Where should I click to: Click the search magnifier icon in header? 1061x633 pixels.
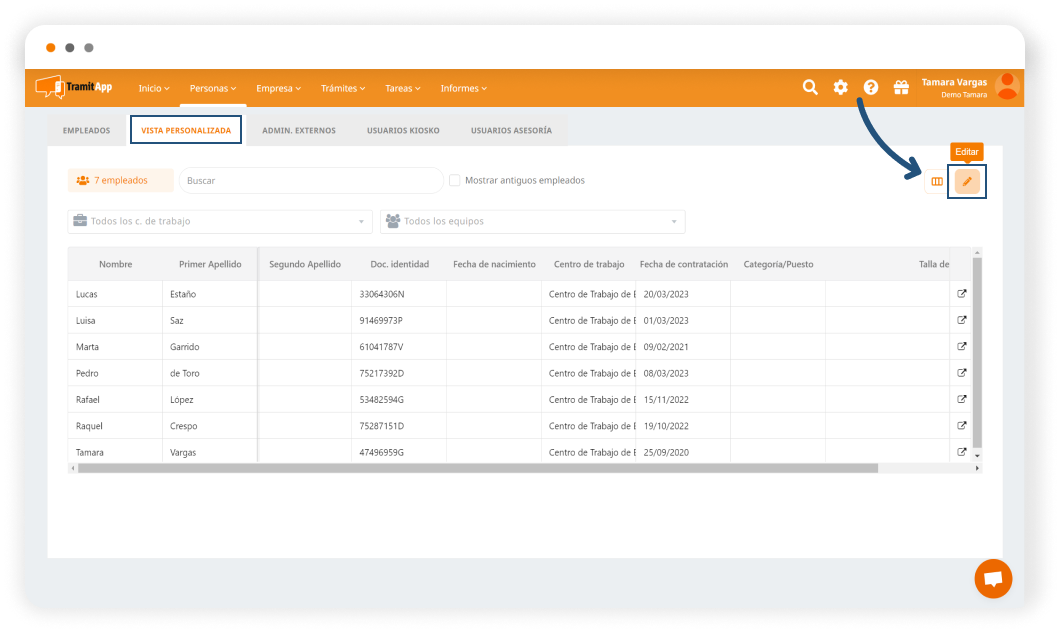(x=810, y=88)
